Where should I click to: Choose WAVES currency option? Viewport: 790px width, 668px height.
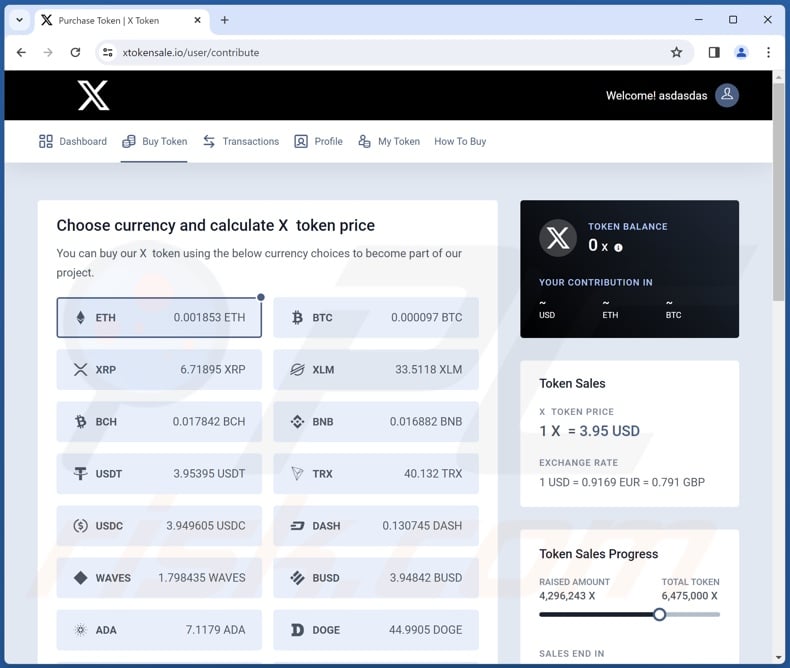[x=159, y=578]
